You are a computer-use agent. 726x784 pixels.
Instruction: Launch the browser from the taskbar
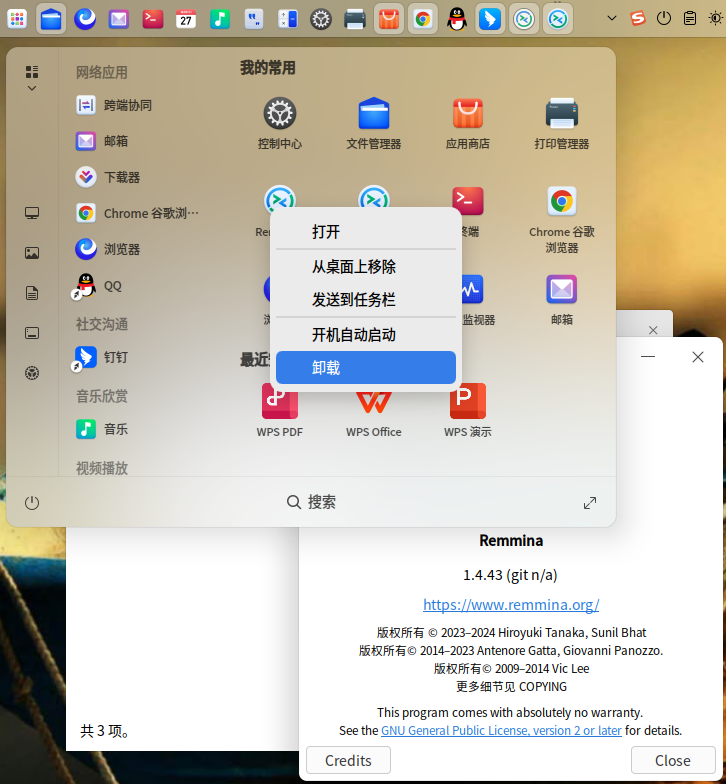coord(85,19)
